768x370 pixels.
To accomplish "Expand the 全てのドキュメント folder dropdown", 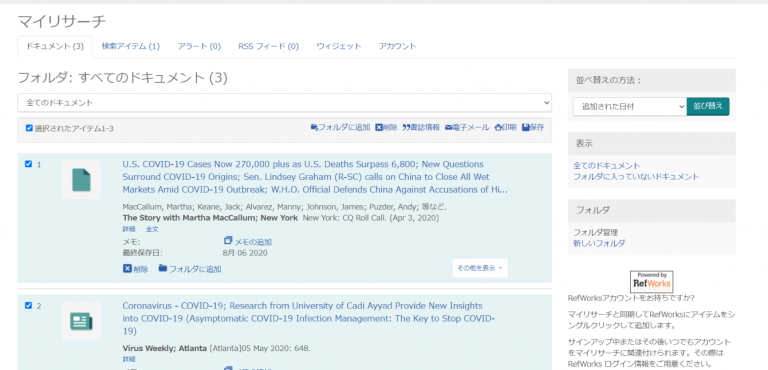I will click(x=285, y=103).
